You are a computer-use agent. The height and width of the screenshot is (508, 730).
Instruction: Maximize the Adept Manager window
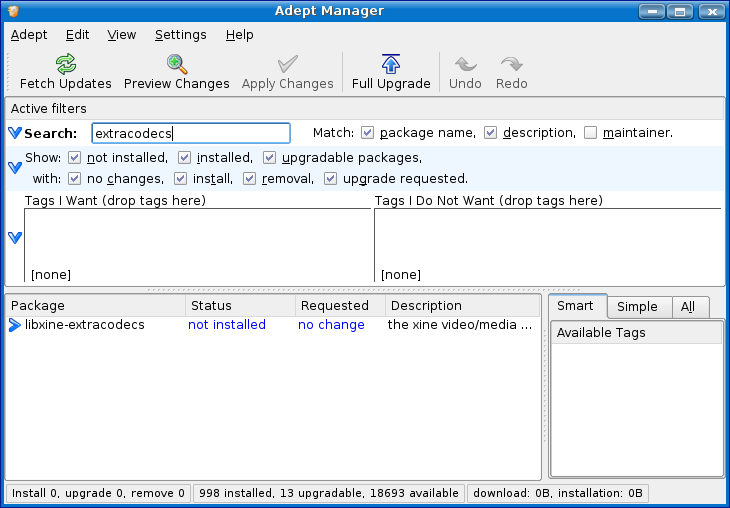tap(680, 11)
